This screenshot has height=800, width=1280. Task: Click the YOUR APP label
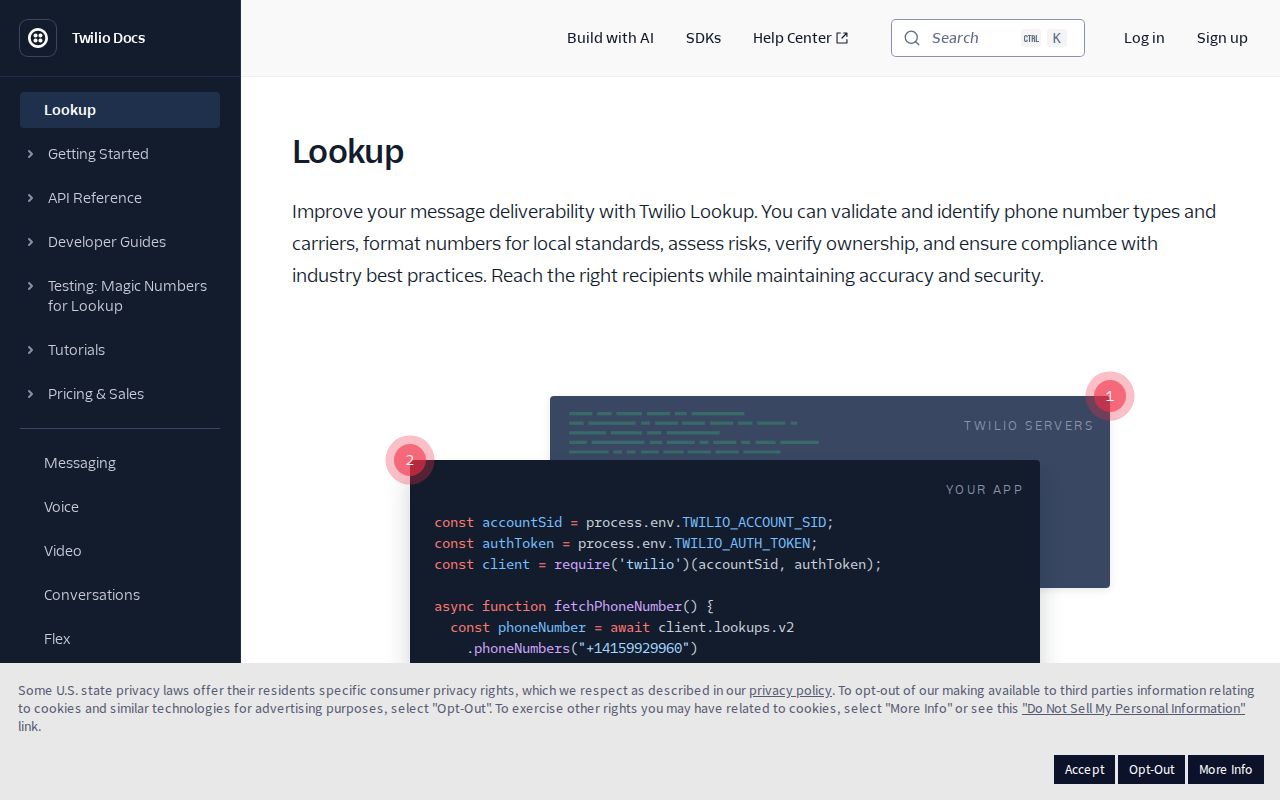984,489
